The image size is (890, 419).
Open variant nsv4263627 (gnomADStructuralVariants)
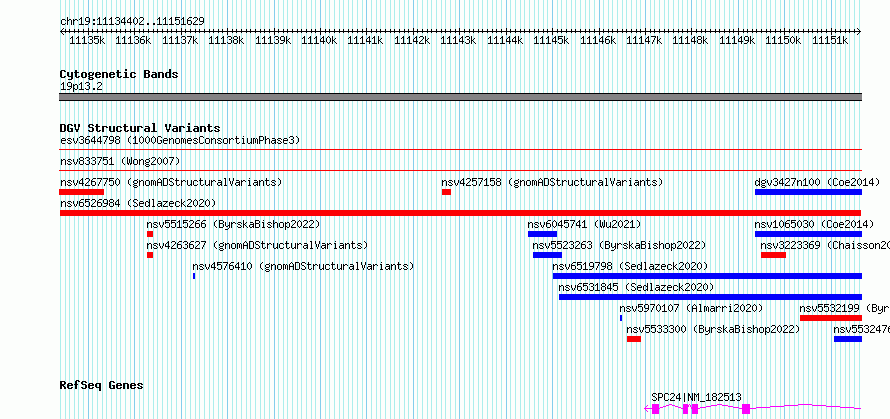click(x=257, y=245)
